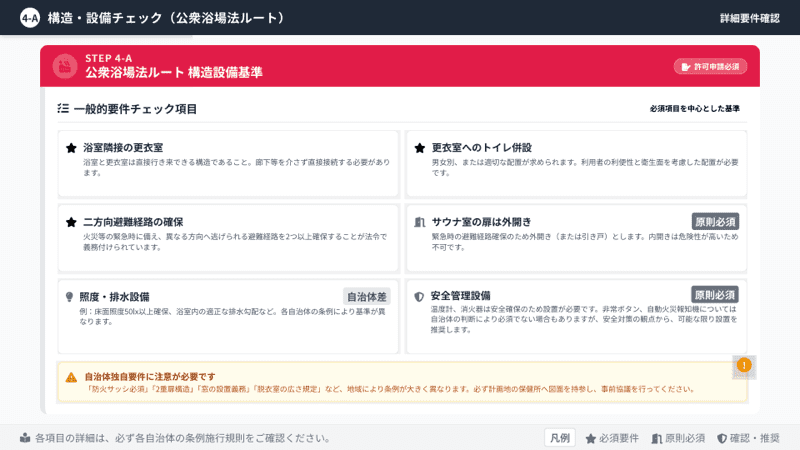Image resolution: width=800 pixels, height=450 pixels.
Task: Select the orange detail text in warning notice
Action: pyautogui.click(x=391, y=389)
